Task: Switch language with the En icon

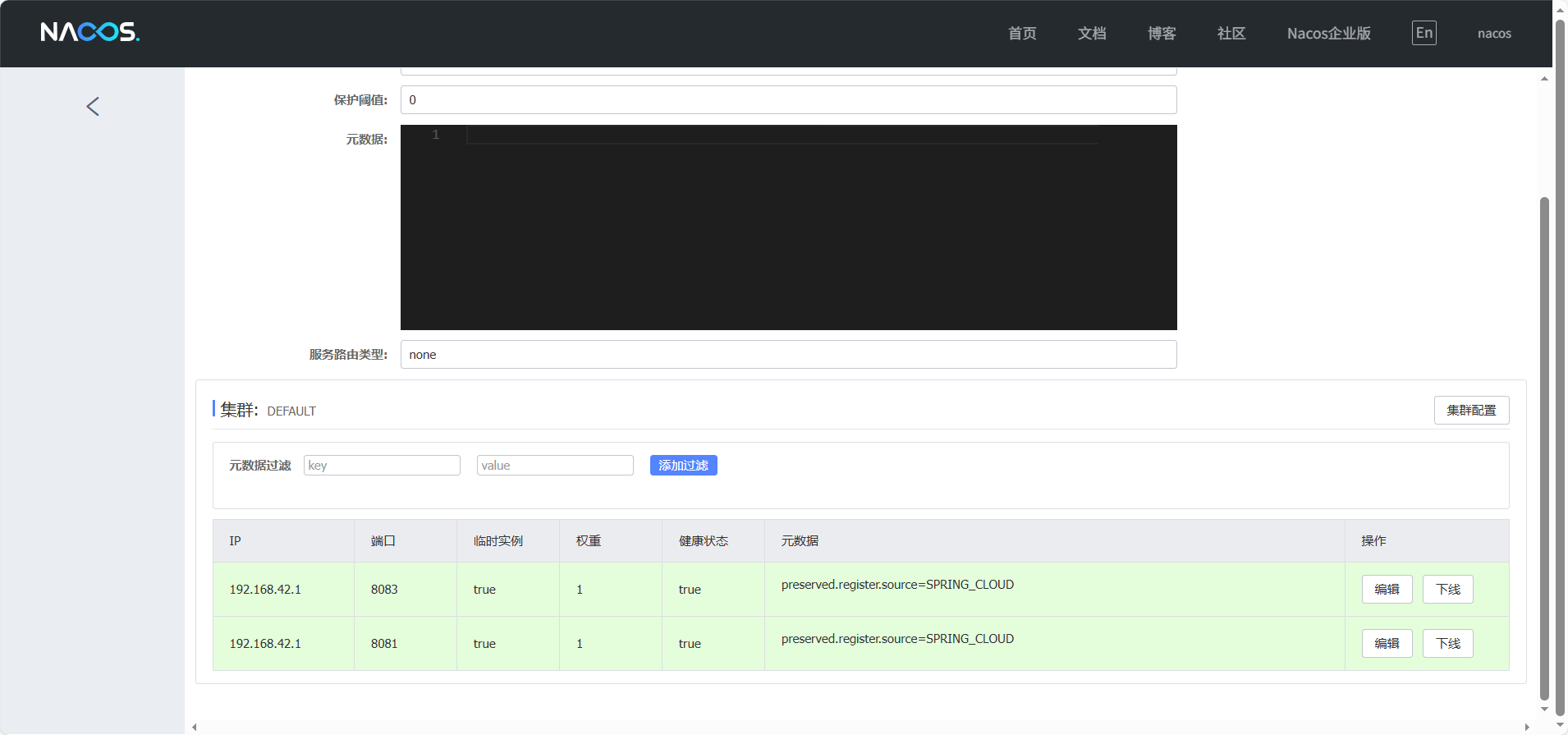Action: click(1424, 33)
